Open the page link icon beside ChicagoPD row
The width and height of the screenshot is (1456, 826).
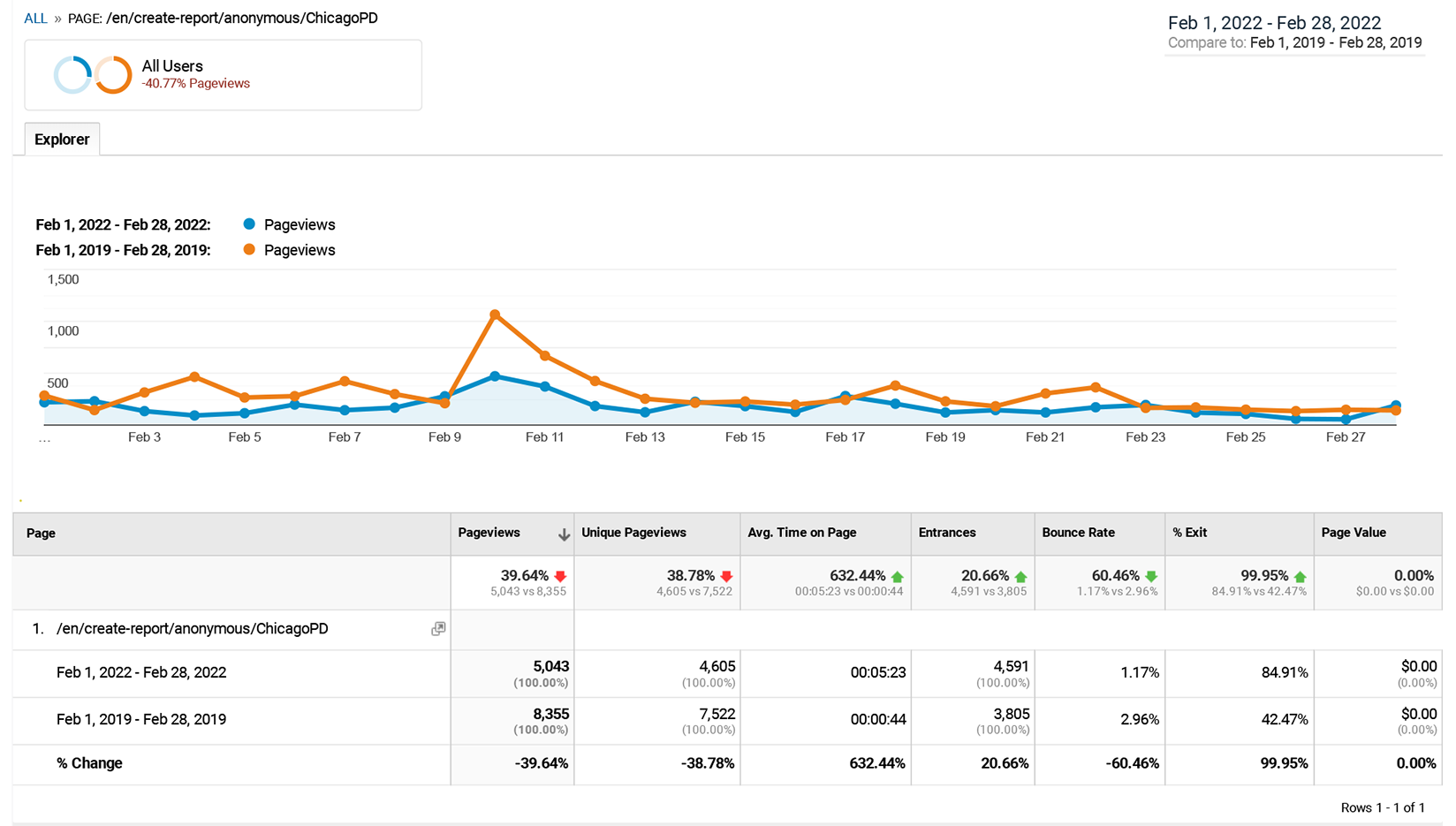pyautogui.click(x=438, y=629)
